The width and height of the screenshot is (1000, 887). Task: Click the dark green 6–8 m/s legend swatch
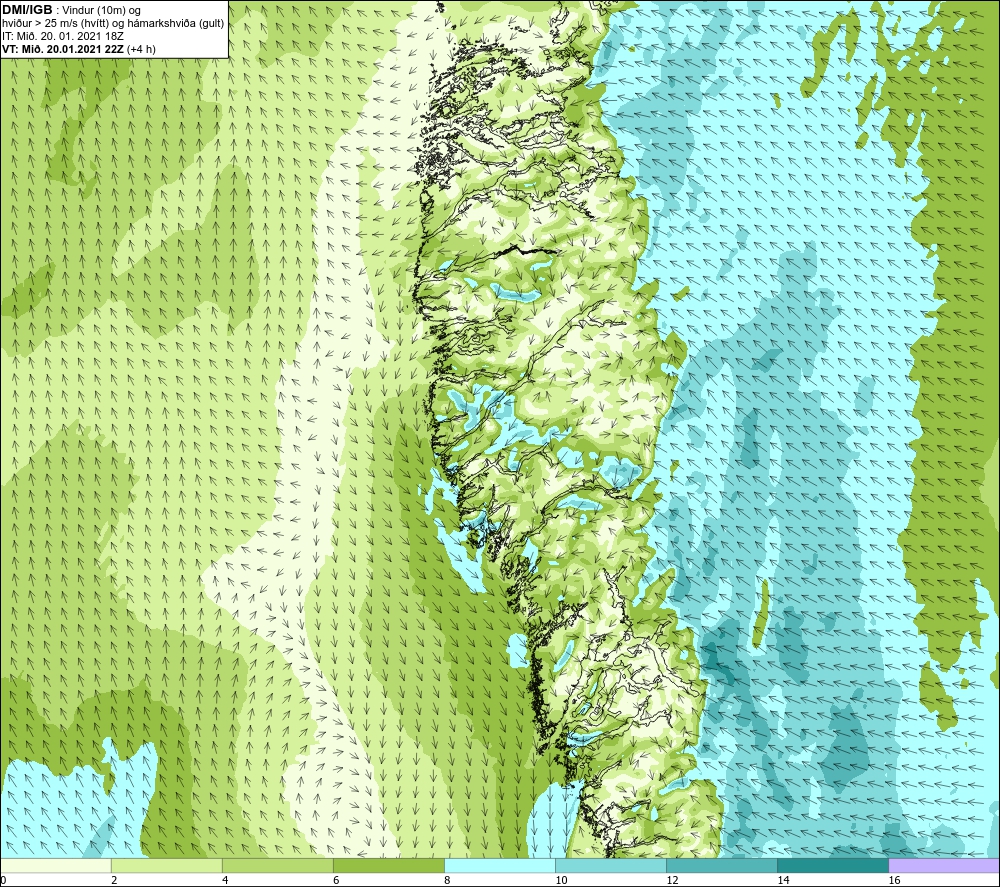(x=389, y=865)
